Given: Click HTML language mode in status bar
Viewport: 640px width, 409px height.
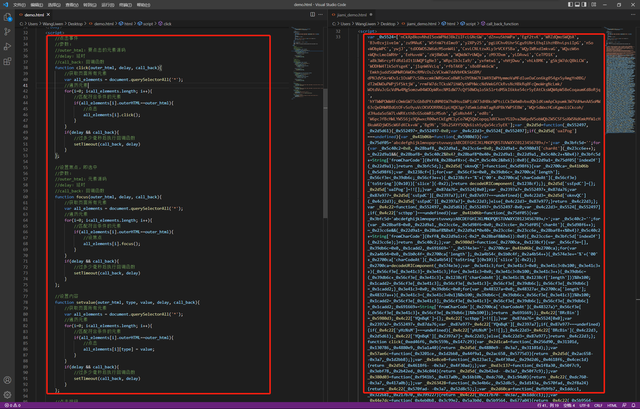Looking at the screenshot, I should [x=612, y=405].
